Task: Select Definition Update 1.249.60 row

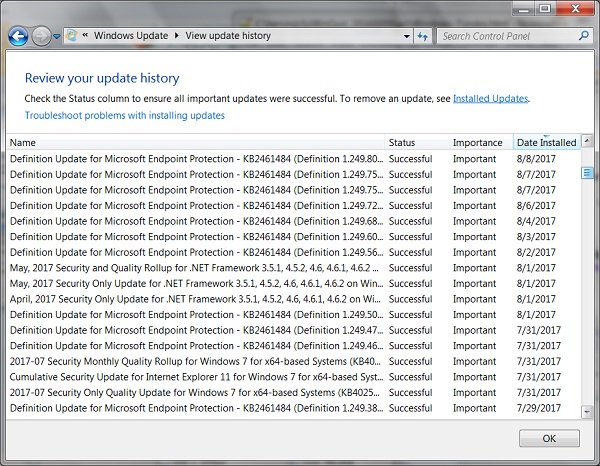Action: coord(293,237)
